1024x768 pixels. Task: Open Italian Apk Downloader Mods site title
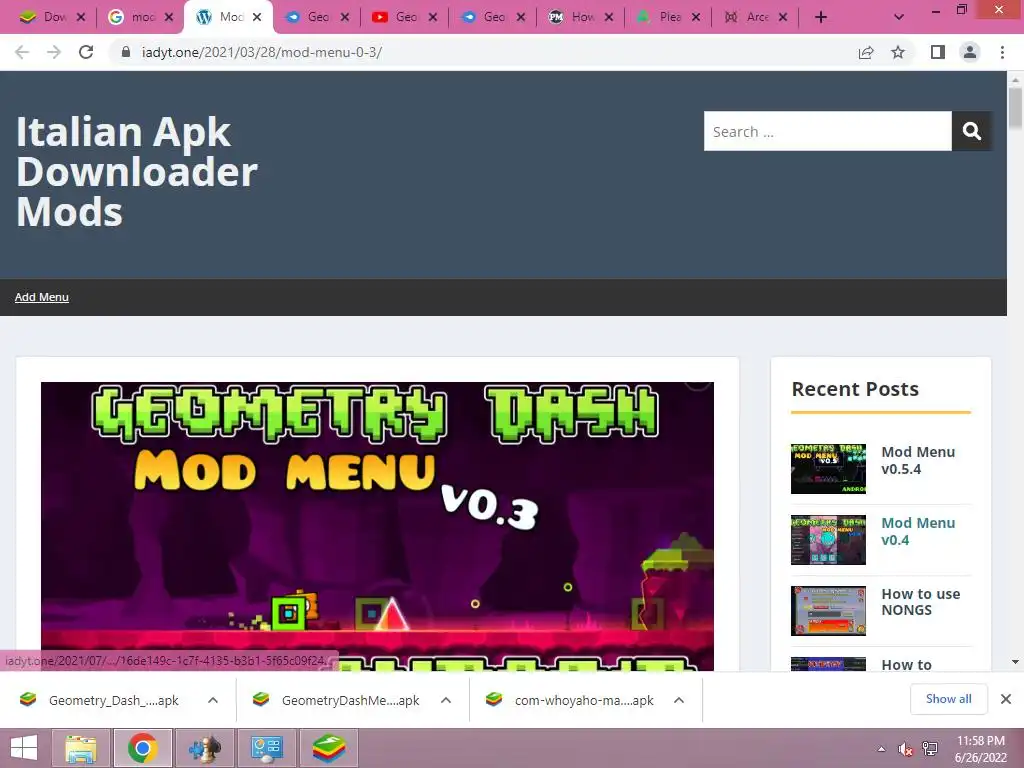136,172
